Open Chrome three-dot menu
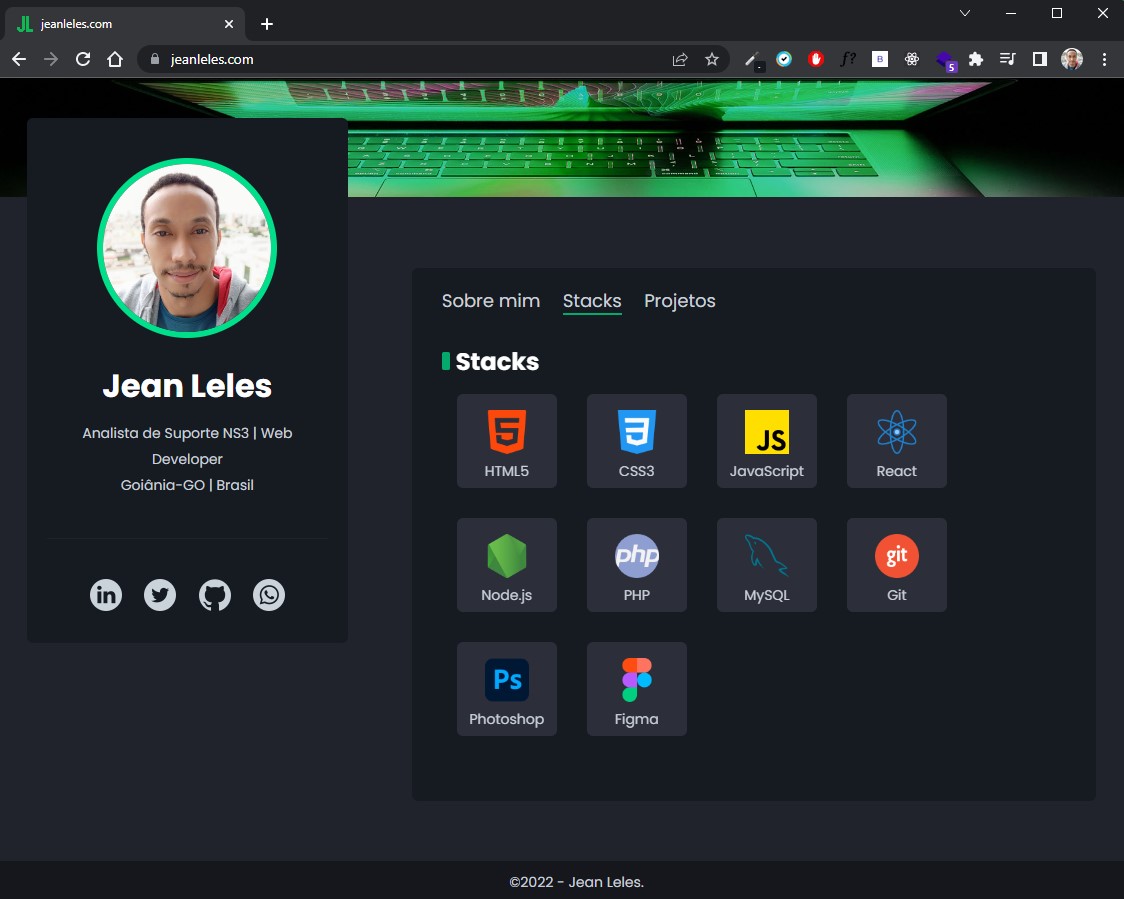 [1104, 59]
